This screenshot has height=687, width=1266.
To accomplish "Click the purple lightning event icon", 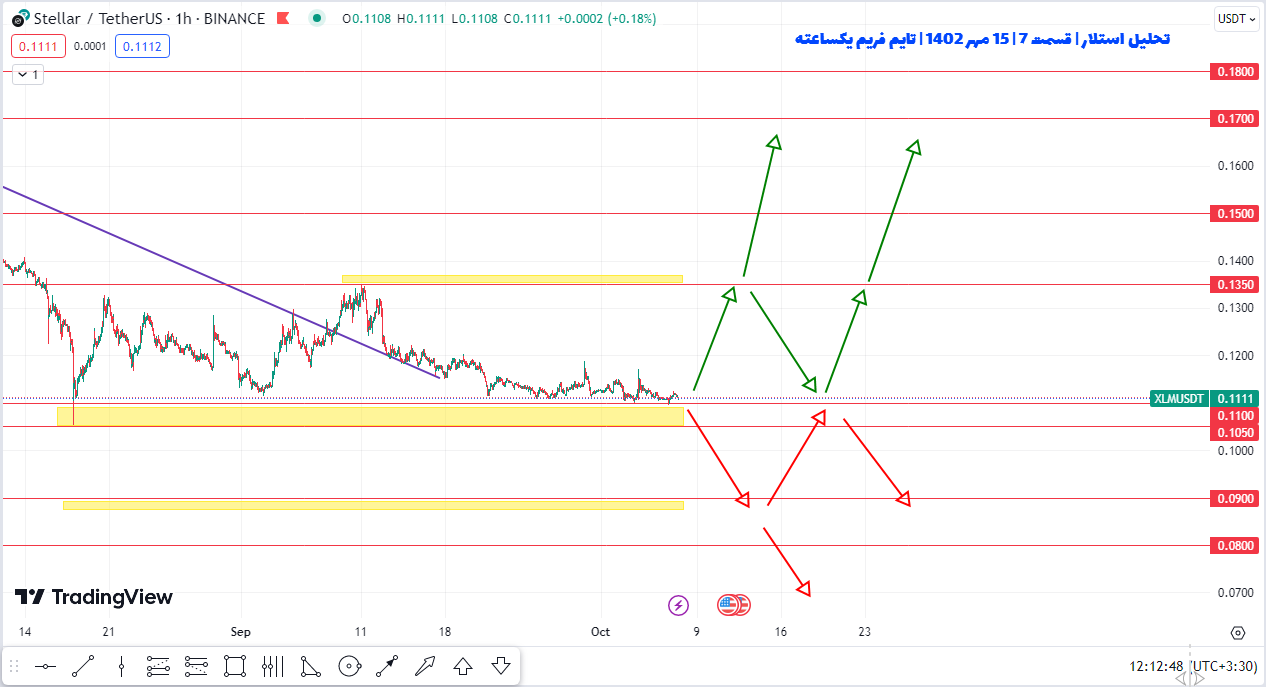I will 678,605.
